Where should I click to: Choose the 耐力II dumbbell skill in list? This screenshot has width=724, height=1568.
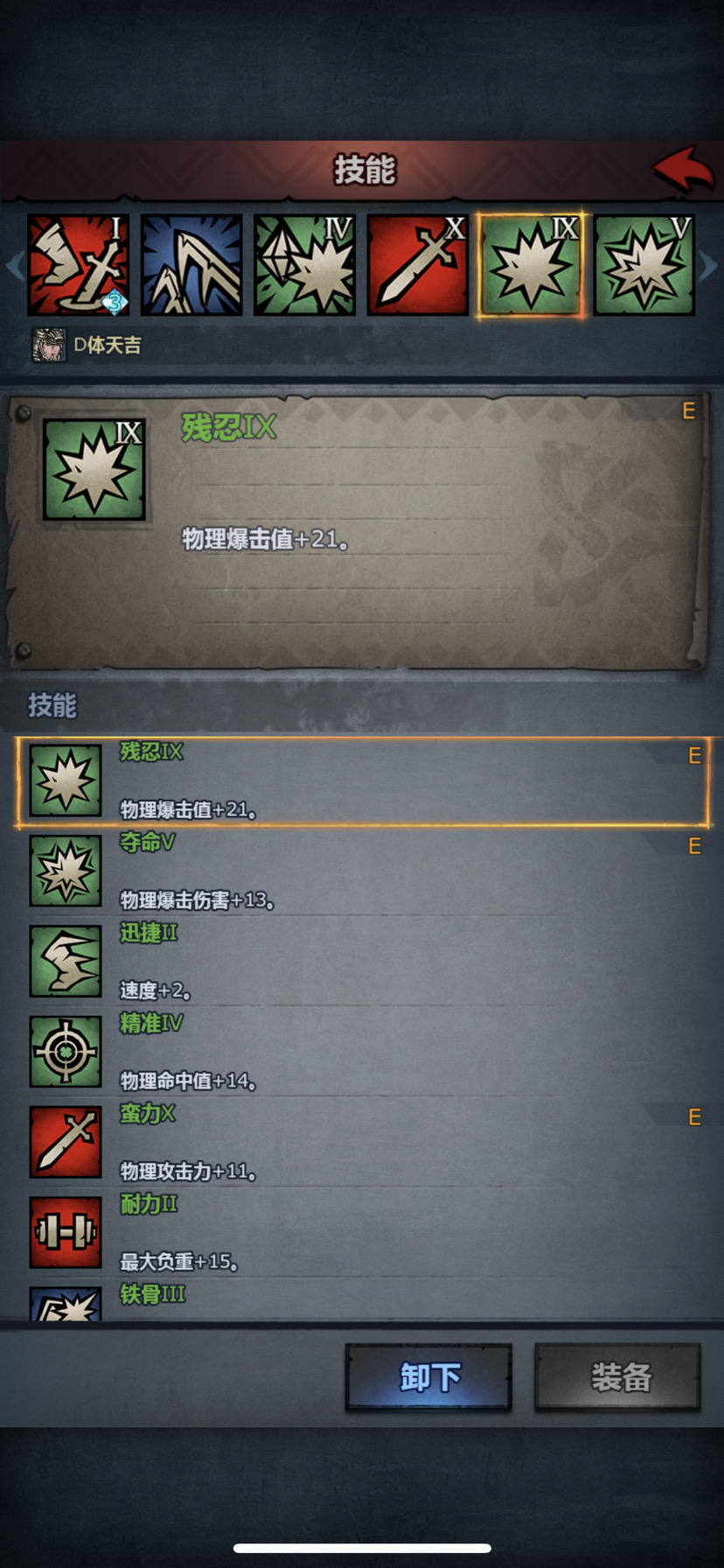362,1232
